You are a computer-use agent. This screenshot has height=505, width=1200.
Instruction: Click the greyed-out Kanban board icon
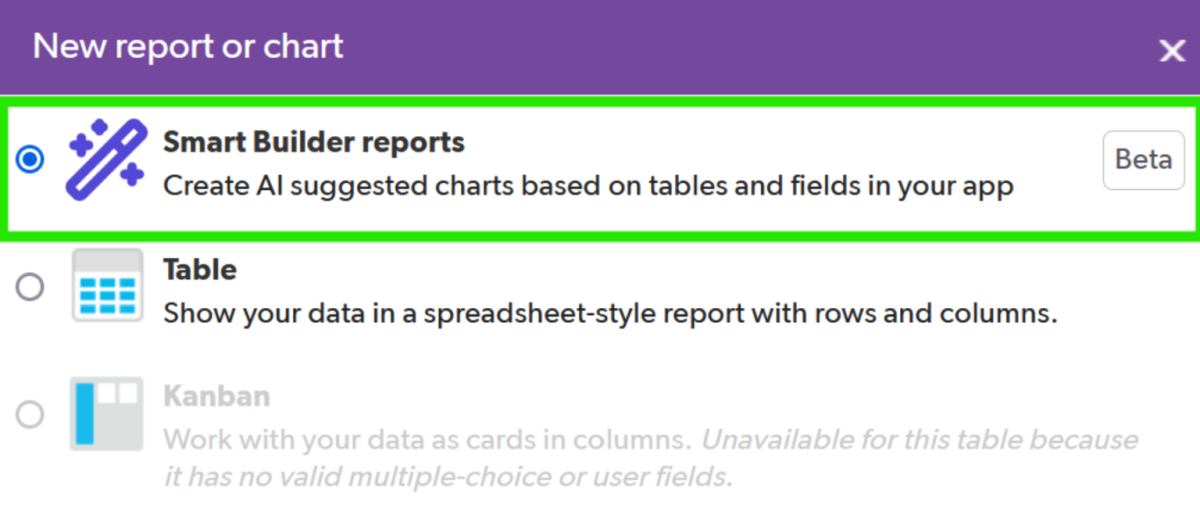[105, 414]
